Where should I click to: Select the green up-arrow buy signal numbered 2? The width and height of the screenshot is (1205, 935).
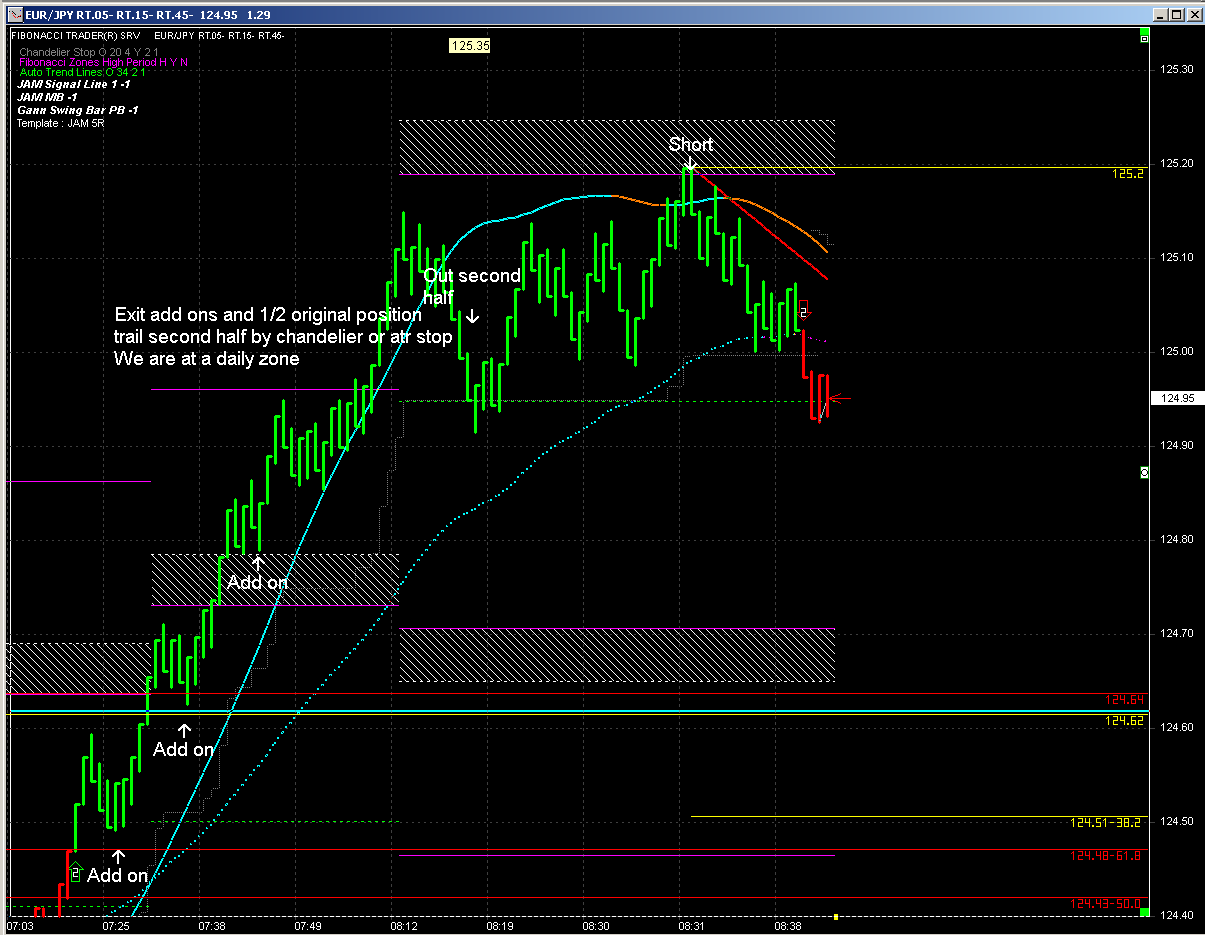click(75, 872)
